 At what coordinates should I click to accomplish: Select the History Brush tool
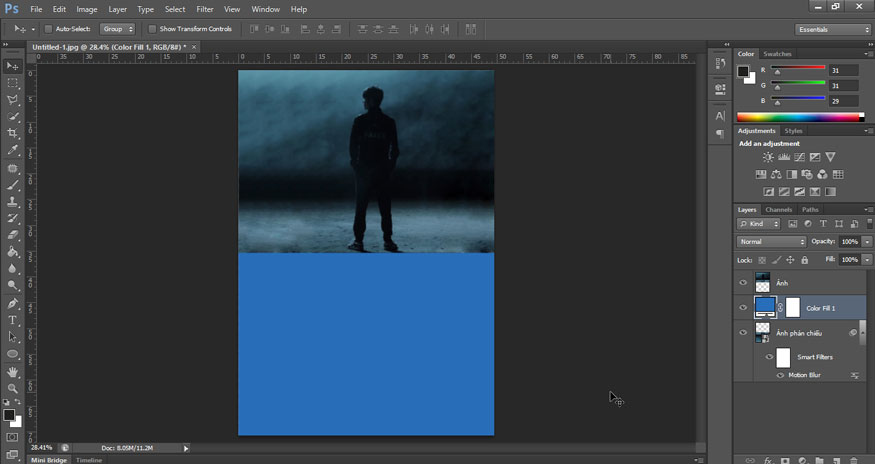pyautogui.click(x=12, y=218)
